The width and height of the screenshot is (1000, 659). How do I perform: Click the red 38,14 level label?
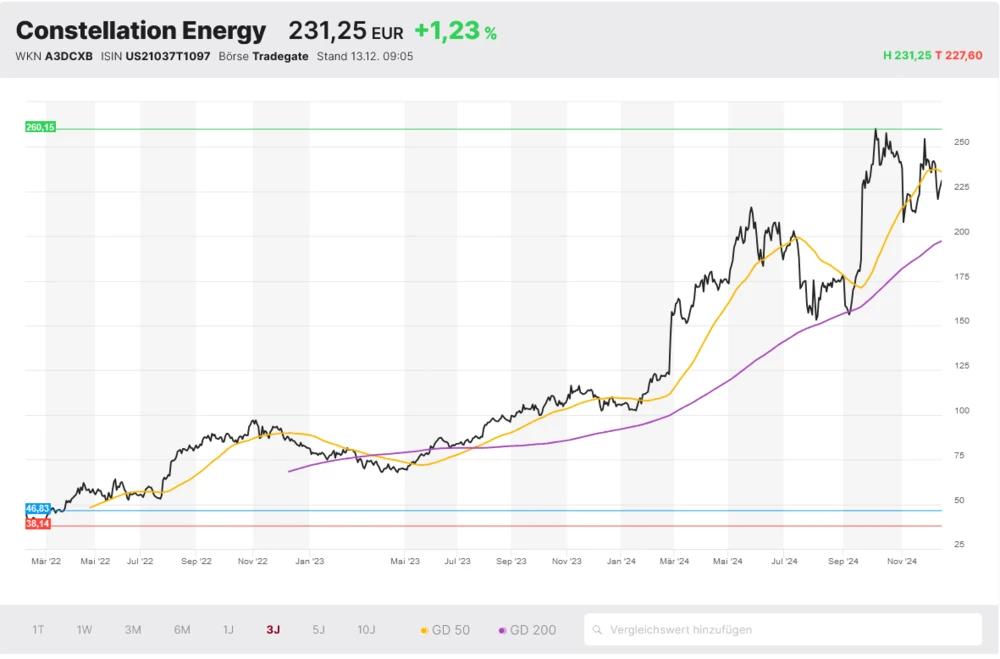(x=38, y=522)
